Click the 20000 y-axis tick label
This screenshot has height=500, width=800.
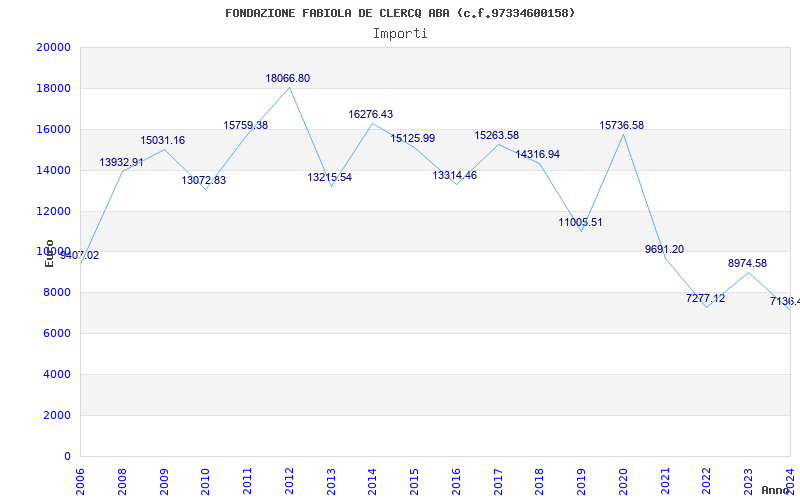53,47
